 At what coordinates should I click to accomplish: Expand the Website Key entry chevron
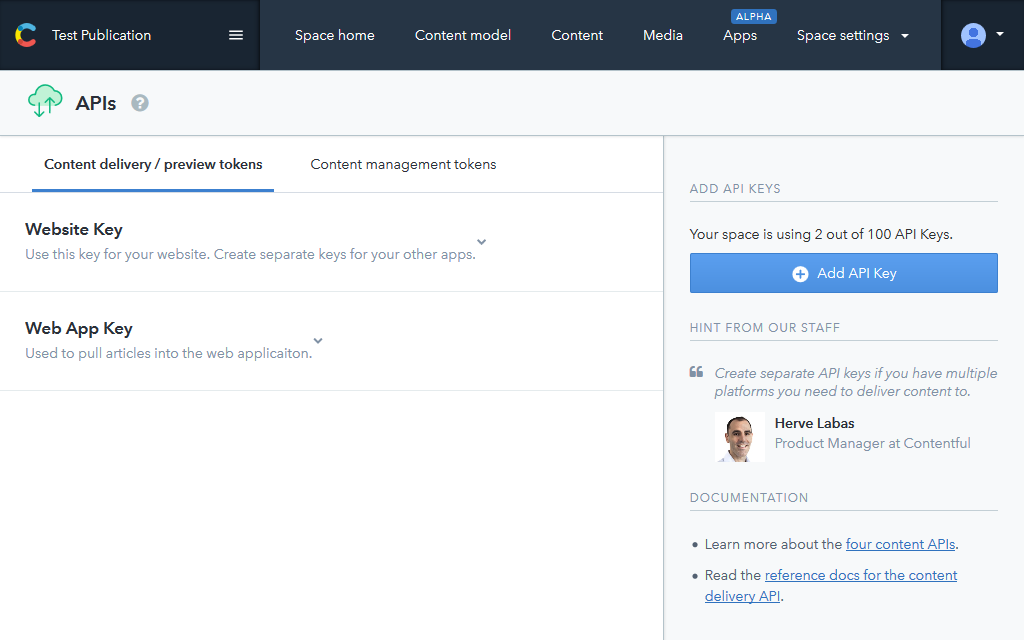click(x=481, y=242)
